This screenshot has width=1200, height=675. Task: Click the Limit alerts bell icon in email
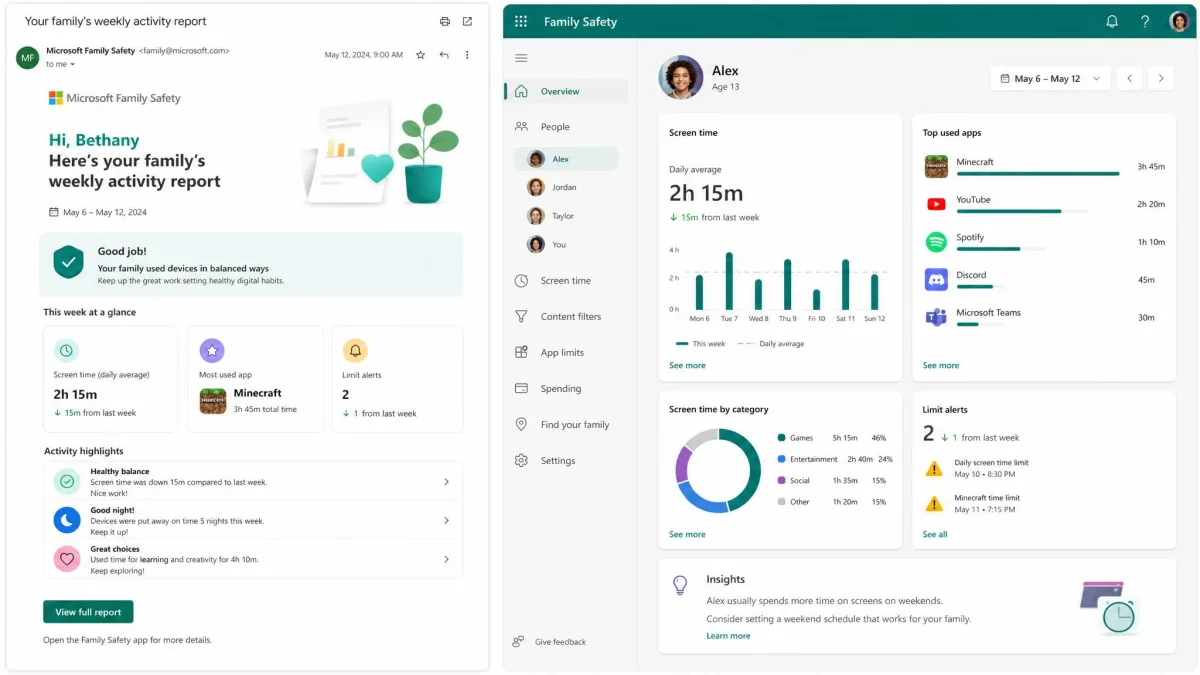(x=355, y=351)
